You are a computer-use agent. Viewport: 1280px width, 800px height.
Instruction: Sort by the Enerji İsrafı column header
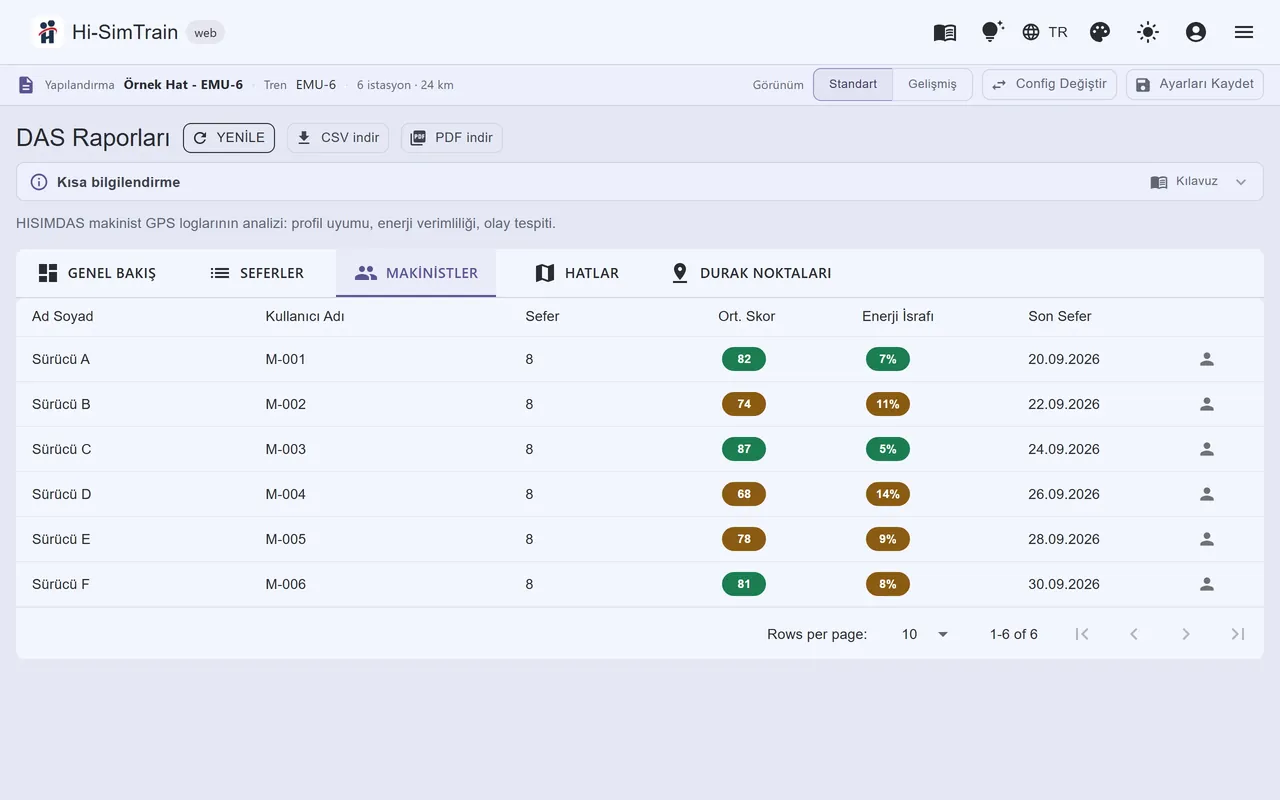point(898,316)
